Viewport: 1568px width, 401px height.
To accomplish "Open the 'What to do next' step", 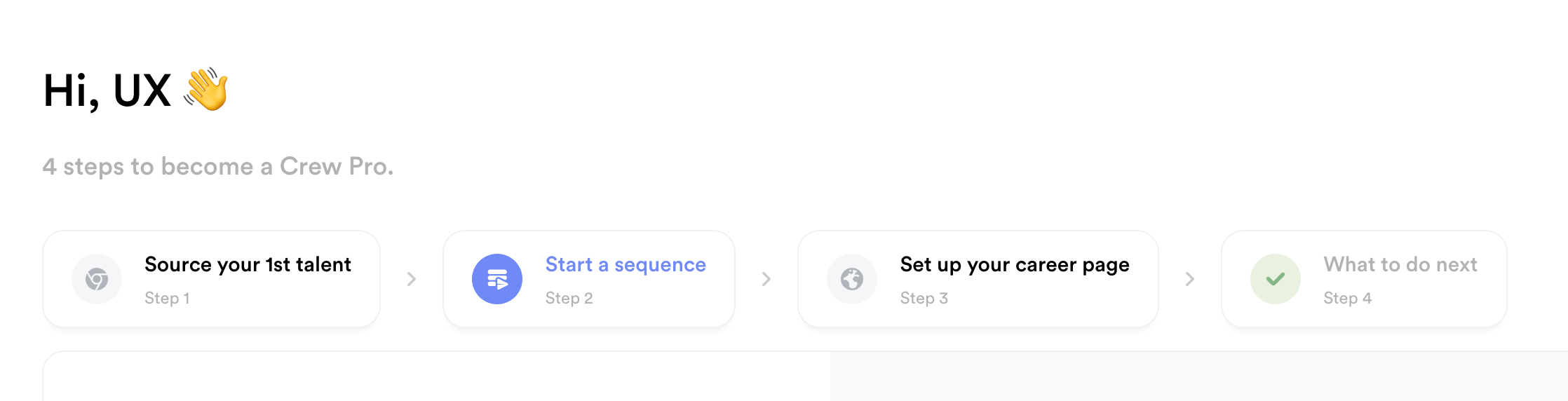I will pyautogui.click(x=1400, y=264).
